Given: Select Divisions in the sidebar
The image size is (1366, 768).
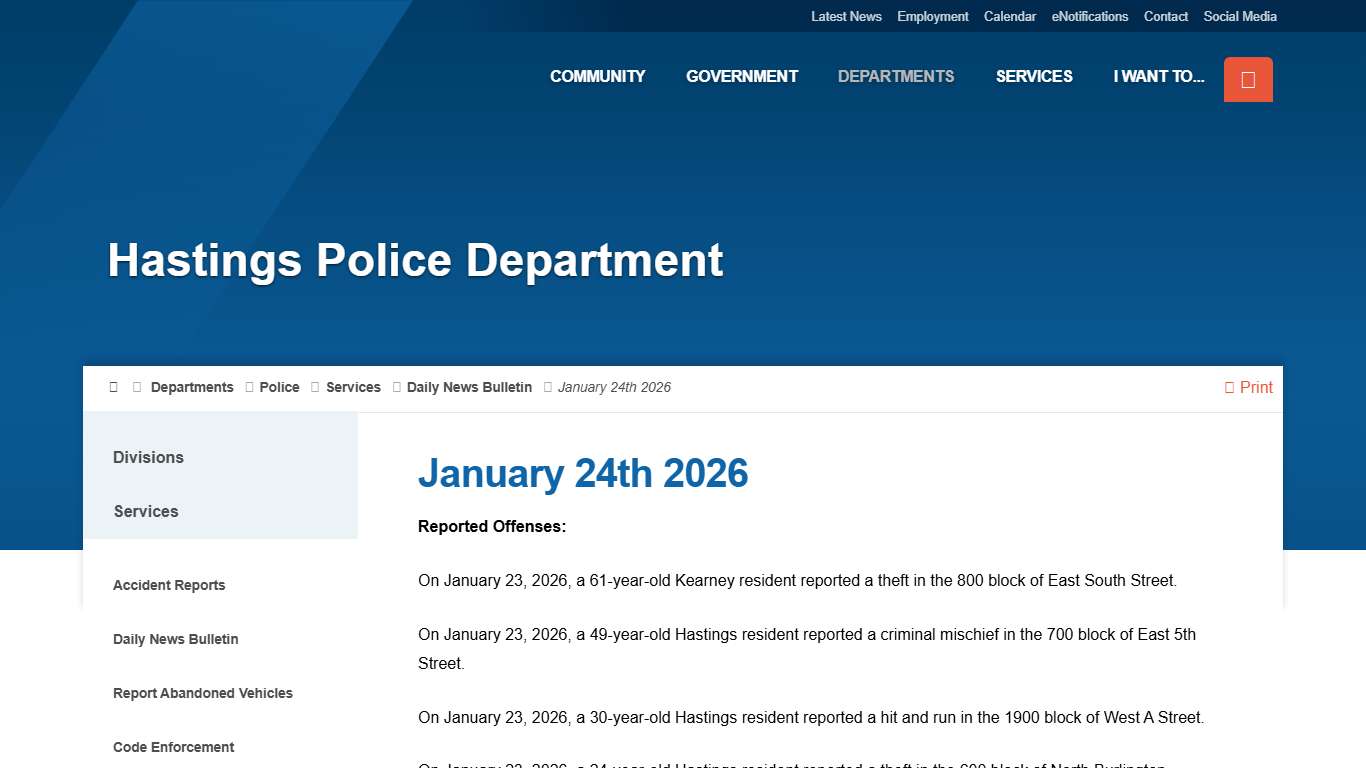Looking at the screenshot, I should (x=148, y=457).
